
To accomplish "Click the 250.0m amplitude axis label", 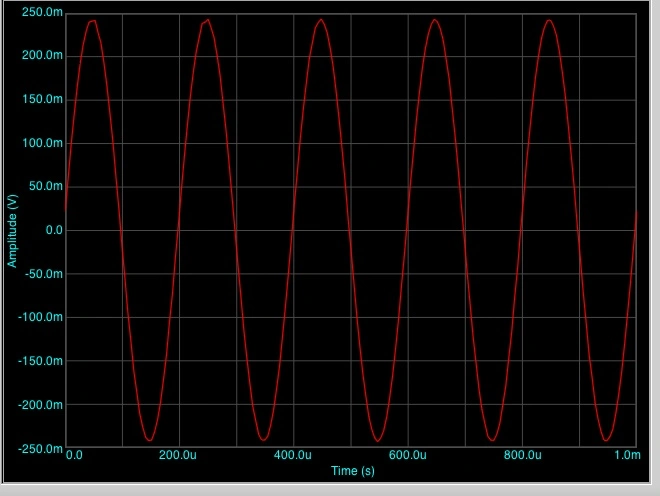I will point(42,12).
